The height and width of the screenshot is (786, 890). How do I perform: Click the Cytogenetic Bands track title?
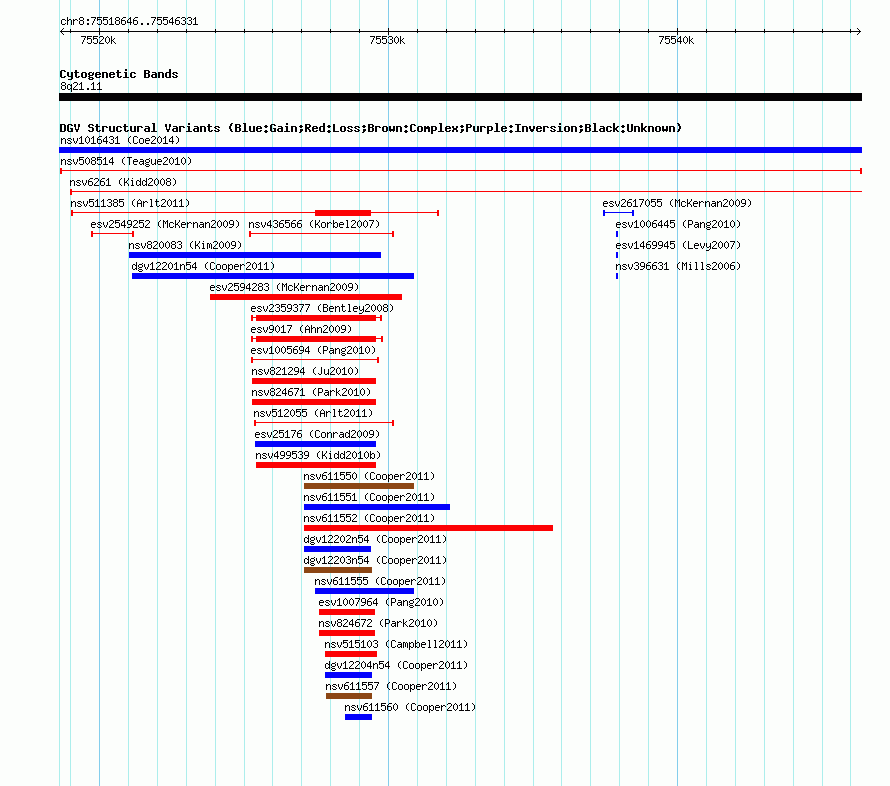pyautogui.click(x=119, y=74)
